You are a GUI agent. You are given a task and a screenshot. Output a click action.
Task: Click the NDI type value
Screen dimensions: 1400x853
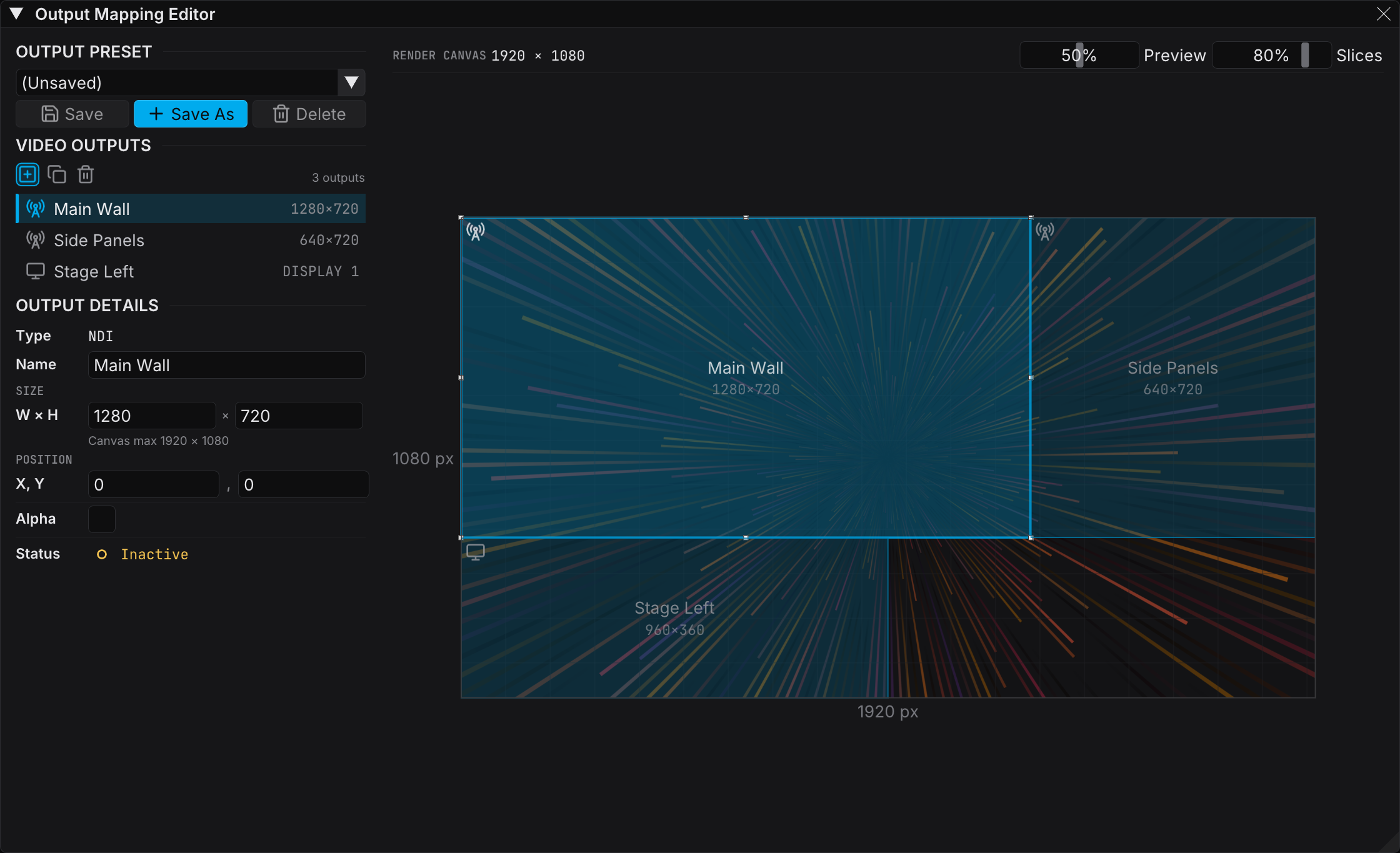tap(101, 336)
